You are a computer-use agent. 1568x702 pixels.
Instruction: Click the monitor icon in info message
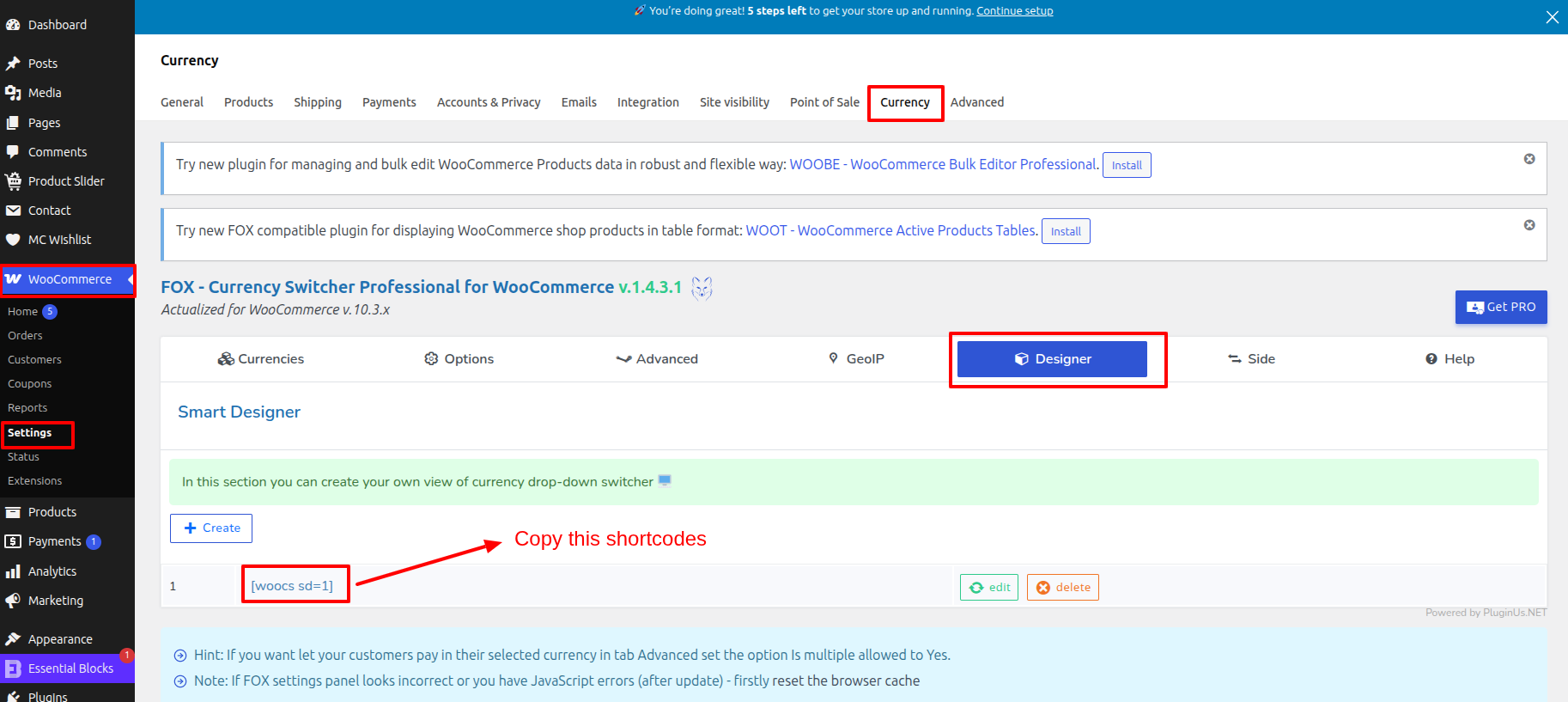pos(664,480)
